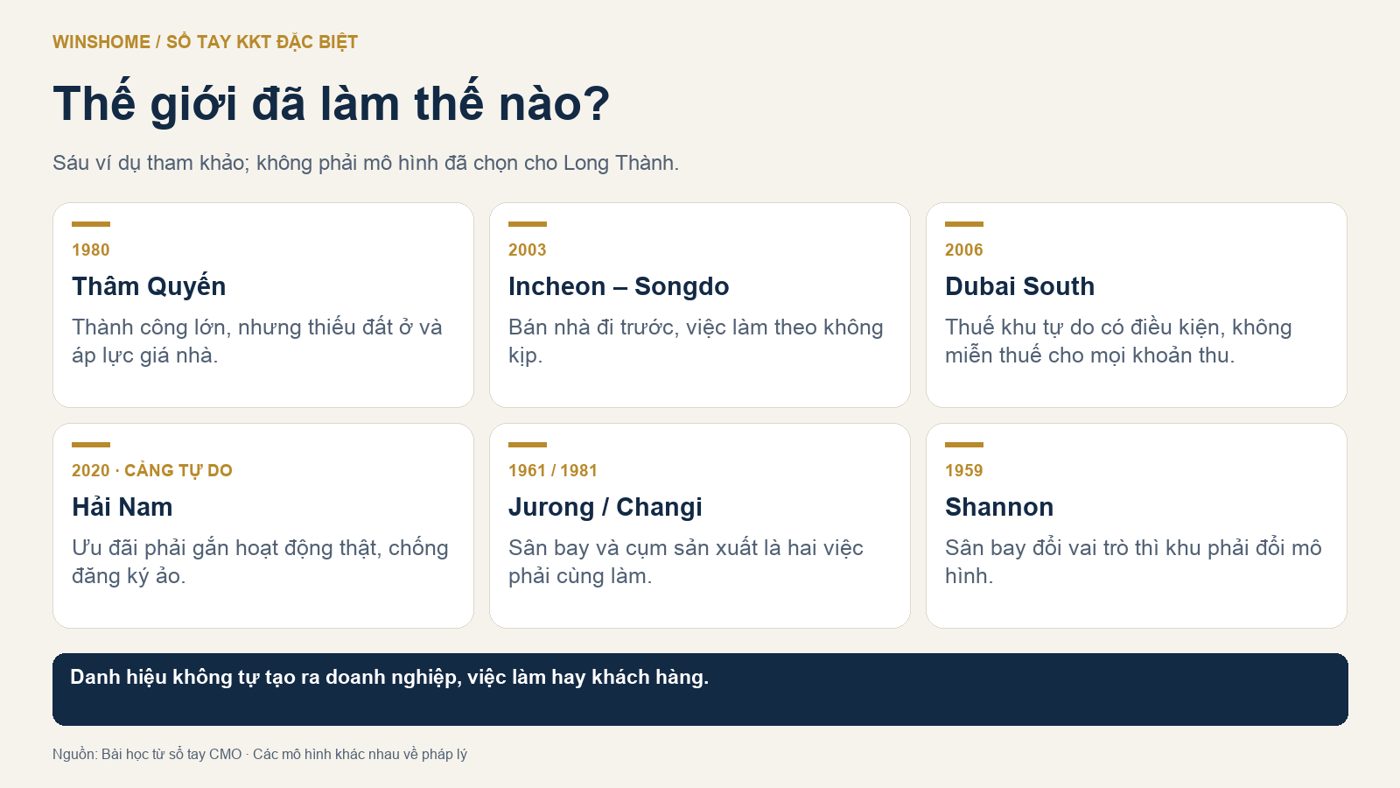The height and width of the screenshot is (788, 1400).
Task: Select the Hải Nam description about 'Ưu đãi'
Action: [260, 561]
